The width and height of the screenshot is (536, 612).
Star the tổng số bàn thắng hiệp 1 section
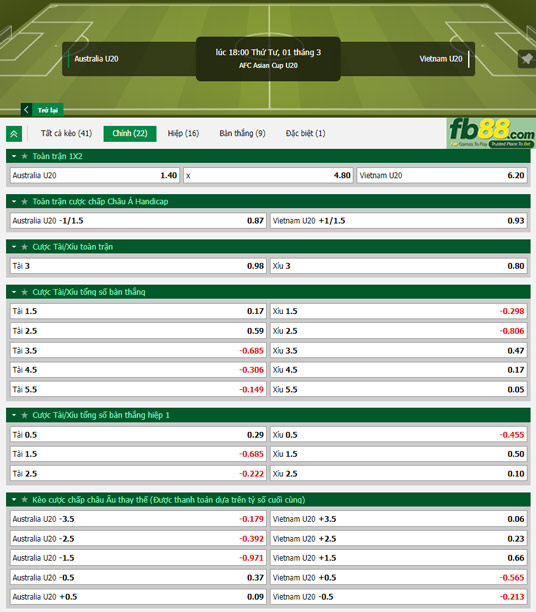point(25,415)
